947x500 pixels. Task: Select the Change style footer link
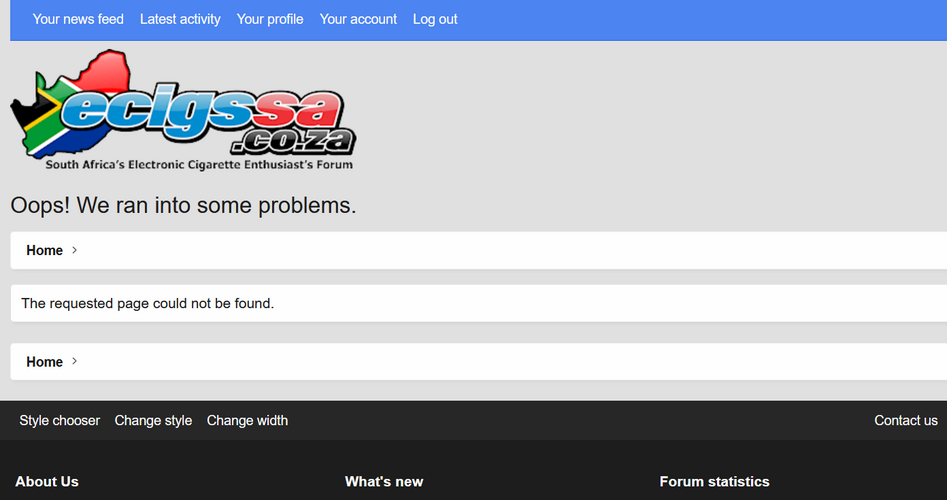(x=153, y=420)
